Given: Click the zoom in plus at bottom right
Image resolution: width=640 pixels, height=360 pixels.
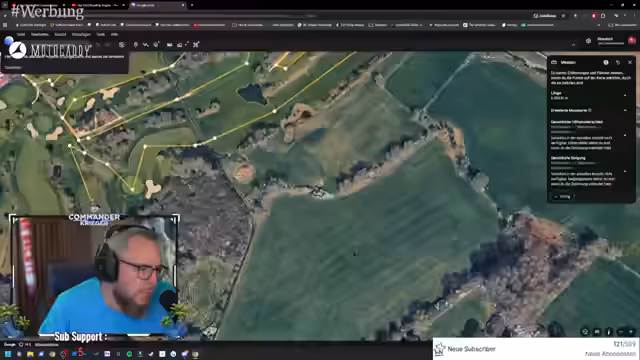Looking at the screenshot, I should click(631, 332).
